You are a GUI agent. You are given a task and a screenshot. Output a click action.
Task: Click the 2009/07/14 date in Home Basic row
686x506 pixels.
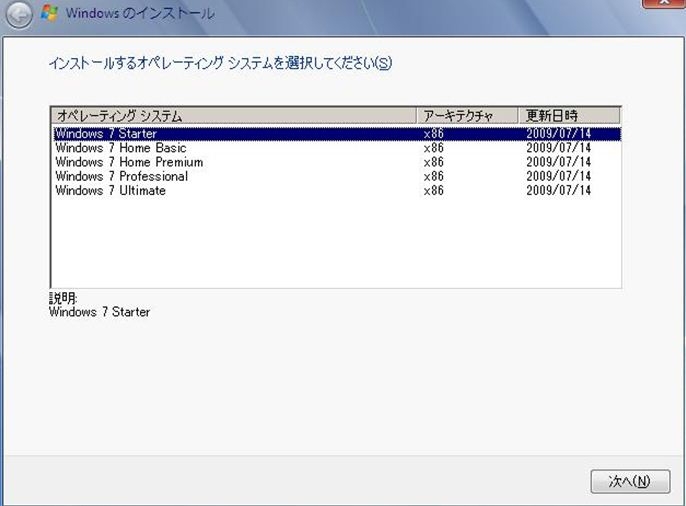[x=558, y=148]
